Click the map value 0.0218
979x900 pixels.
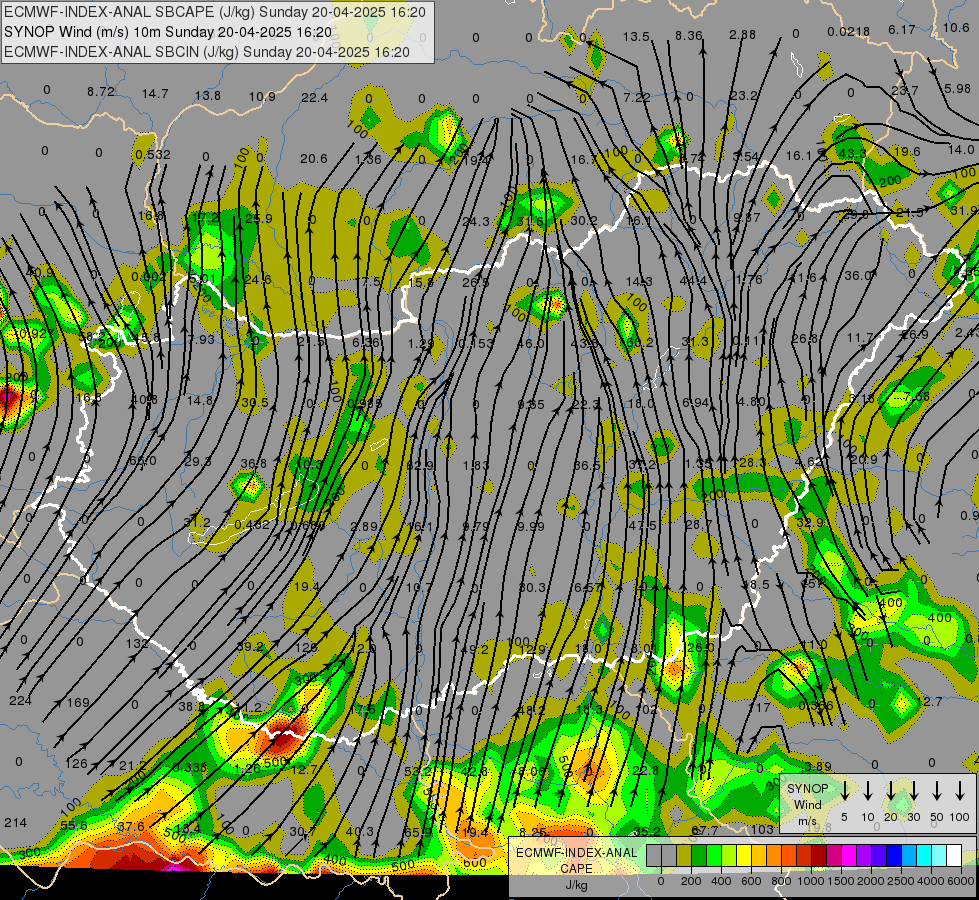848,32
